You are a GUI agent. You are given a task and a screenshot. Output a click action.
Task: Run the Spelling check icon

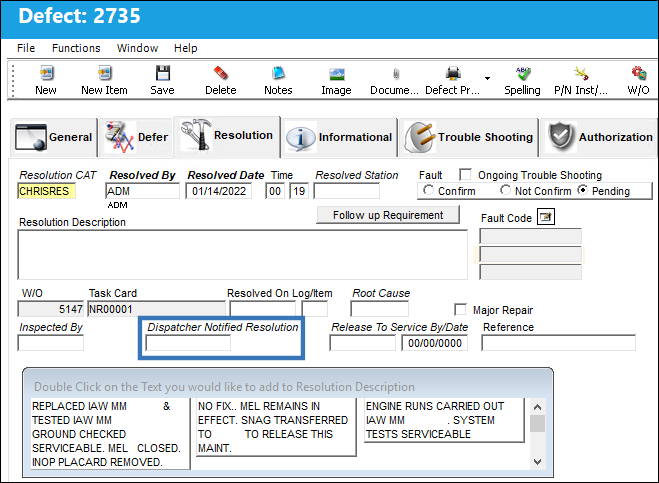(523, 73)
